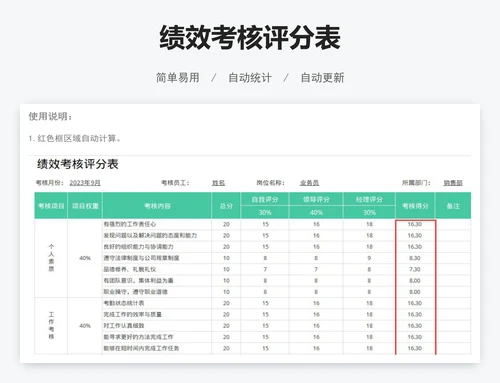Click the 完成工作的效率与质量 cell
Image resolution: width=500 pixels, height=383 pixels.
157,314
